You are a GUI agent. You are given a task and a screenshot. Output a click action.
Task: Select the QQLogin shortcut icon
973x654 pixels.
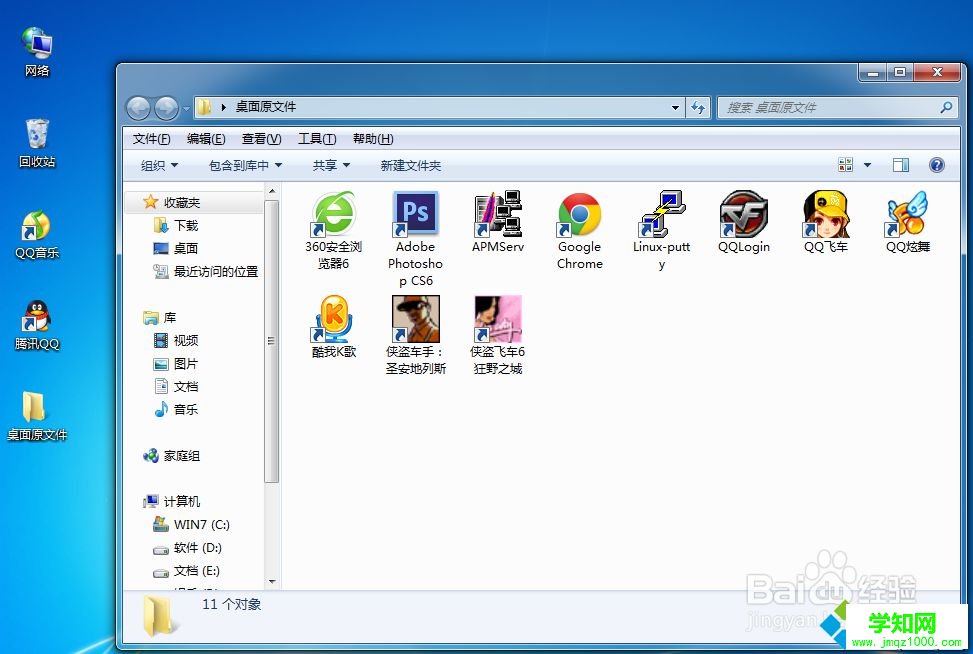coord(743,214)
